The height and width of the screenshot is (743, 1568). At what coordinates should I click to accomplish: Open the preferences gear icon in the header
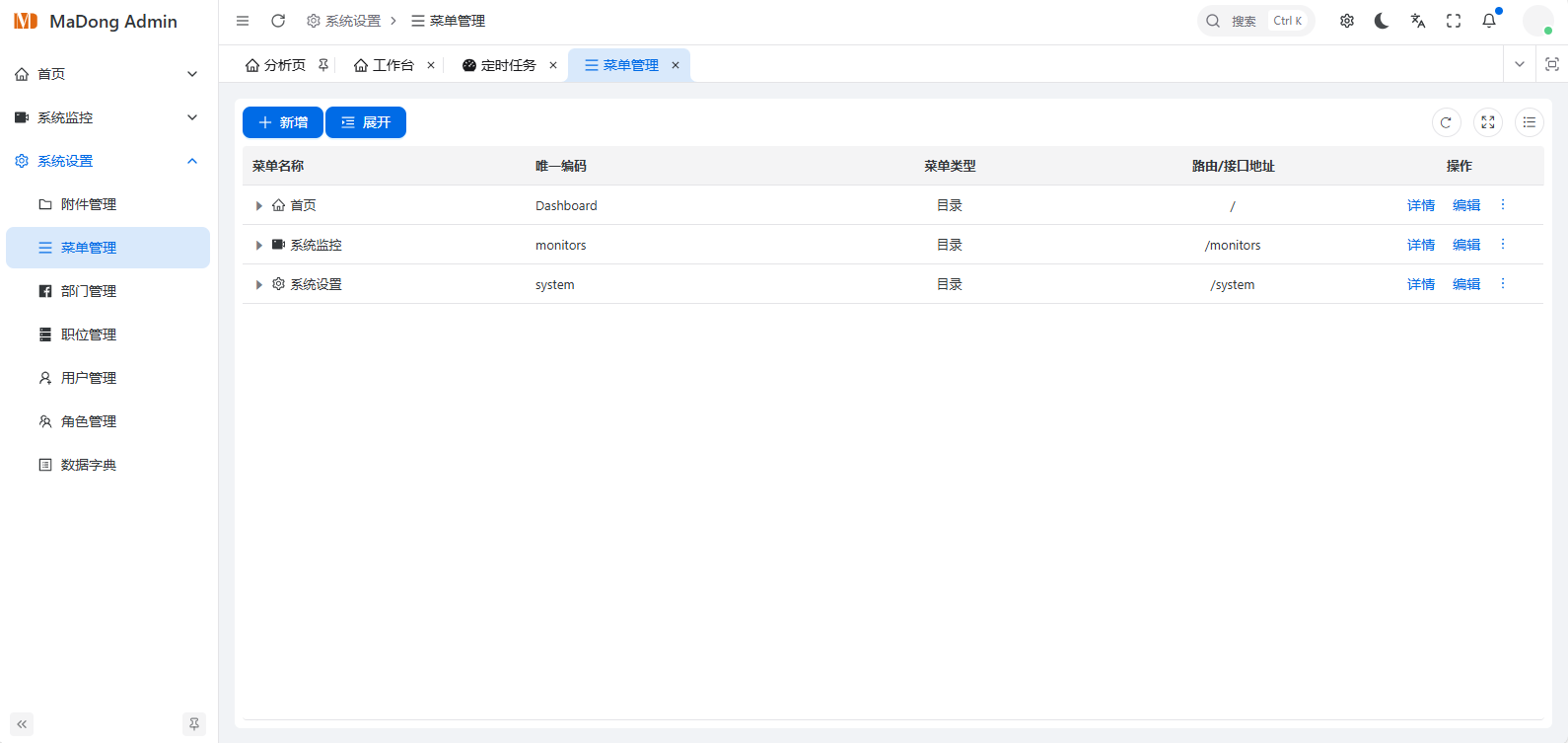[1347, 21]
